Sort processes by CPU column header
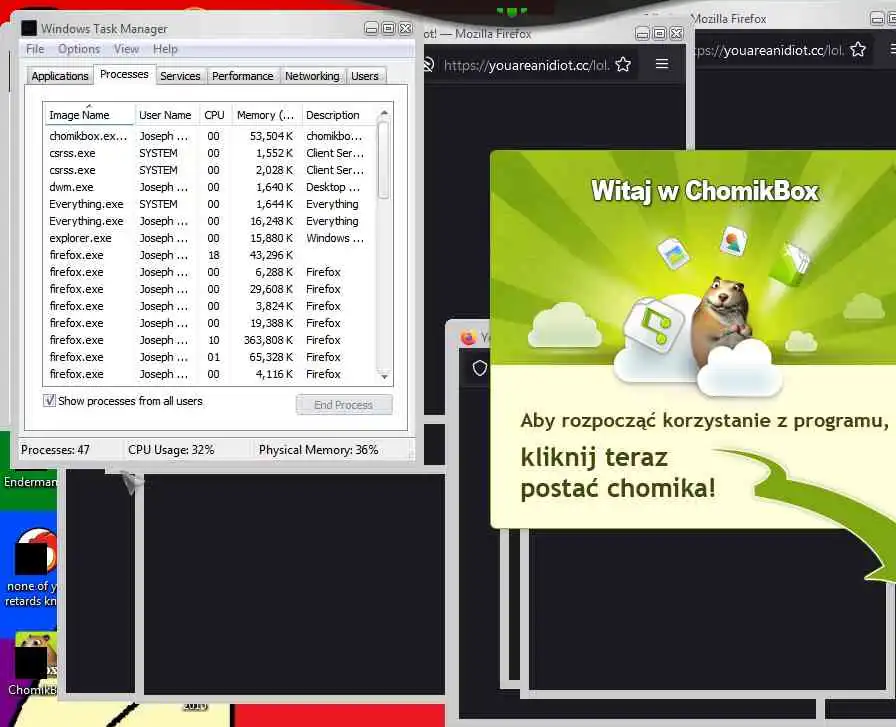The image size is (896, 727). [x=214, y=115]
